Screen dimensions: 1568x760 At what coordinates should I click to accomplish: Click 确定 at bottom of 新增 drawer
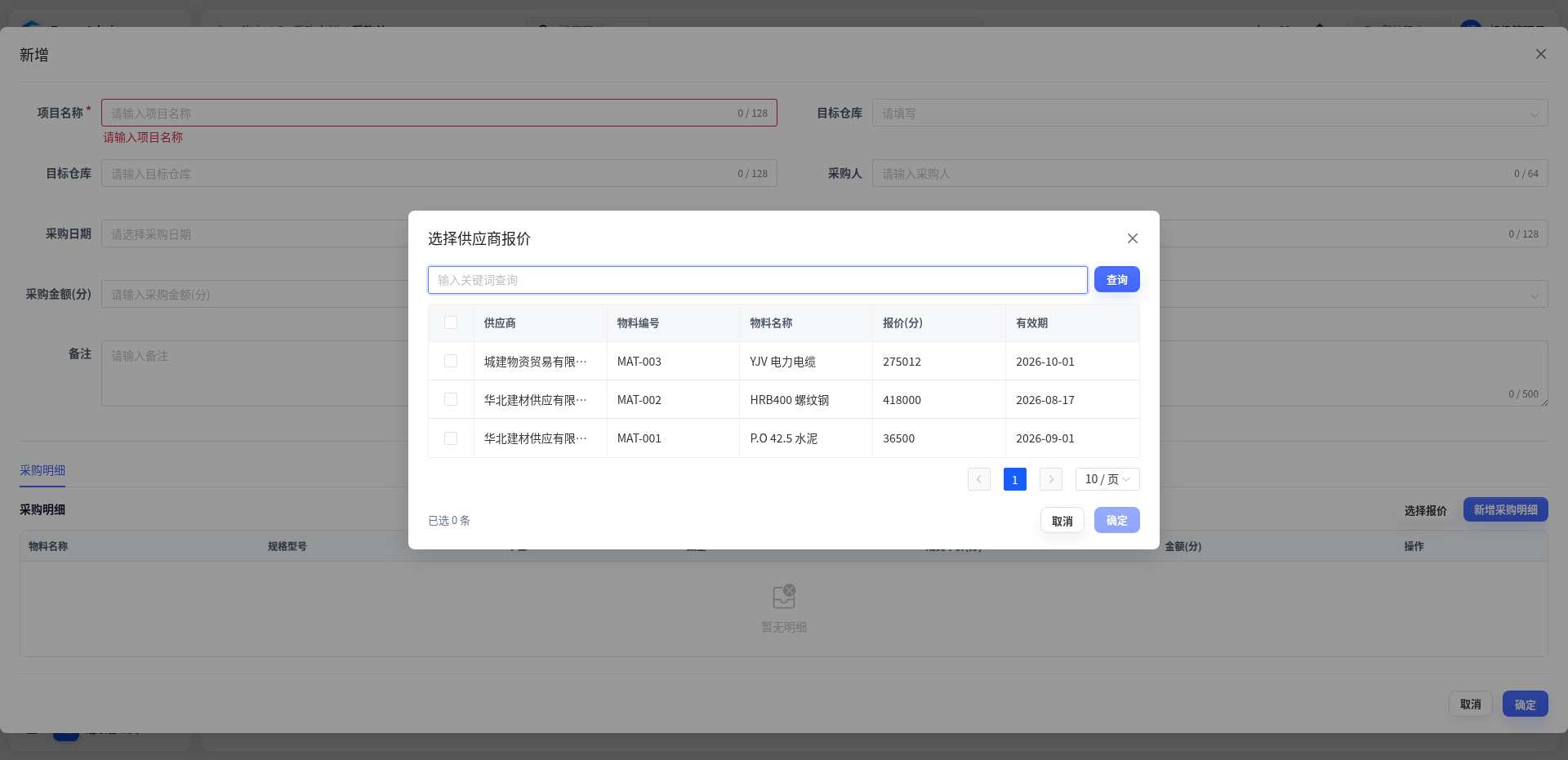1525,704
